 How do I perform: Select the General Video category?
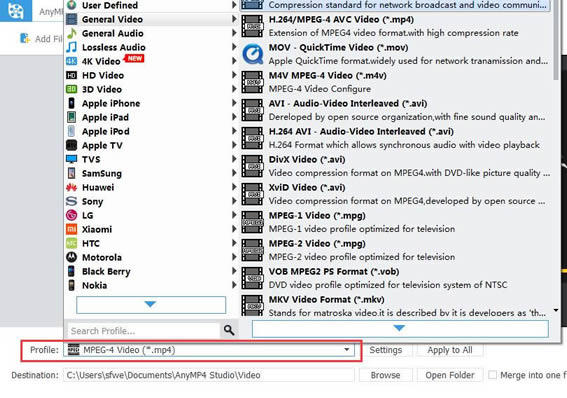pyautogui.click(x=151, y=19)
